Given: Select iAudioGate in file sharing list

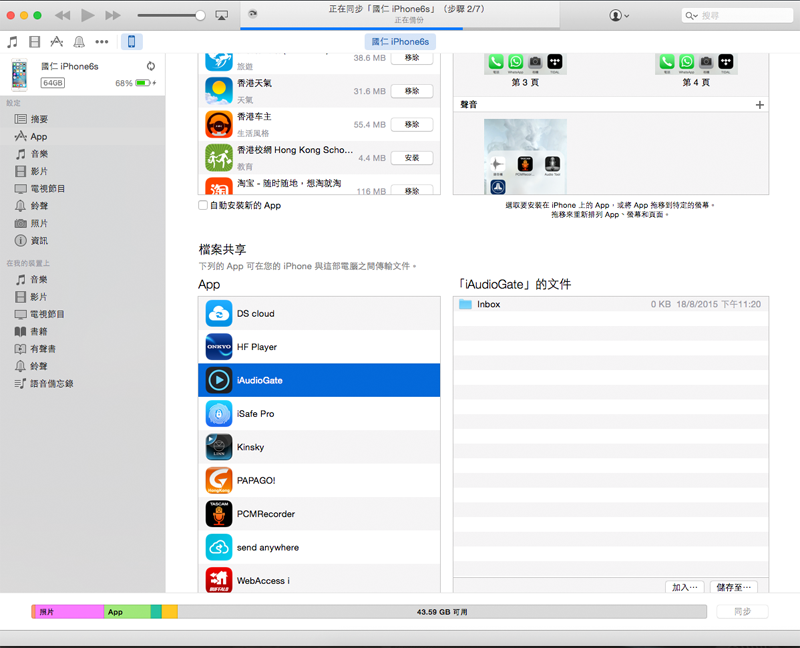Looking at the screenshot, I should point(319,380).
